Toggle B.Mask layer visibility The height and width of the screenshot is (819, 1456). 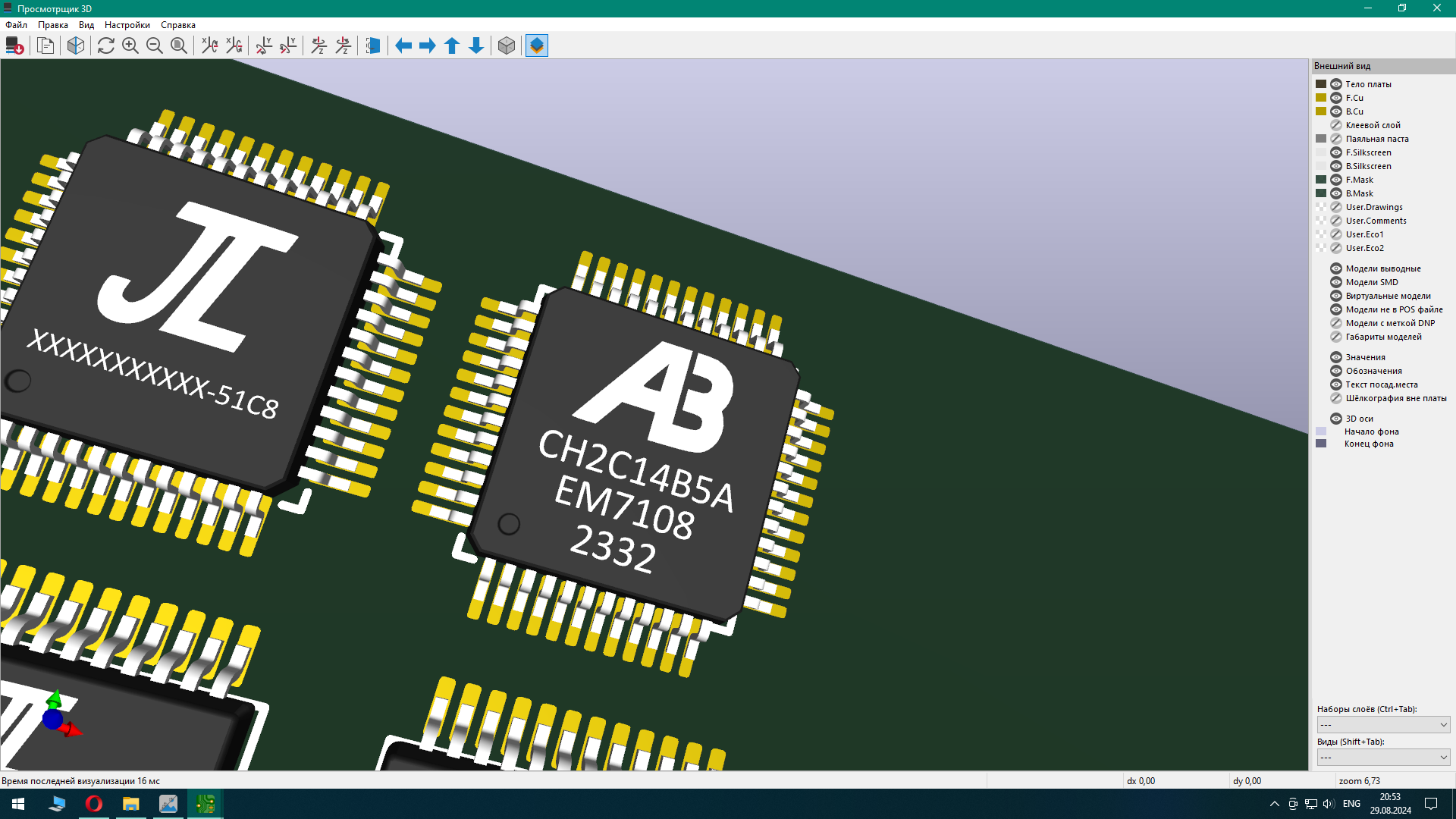pyautogui.click(x=1336, y=193)
